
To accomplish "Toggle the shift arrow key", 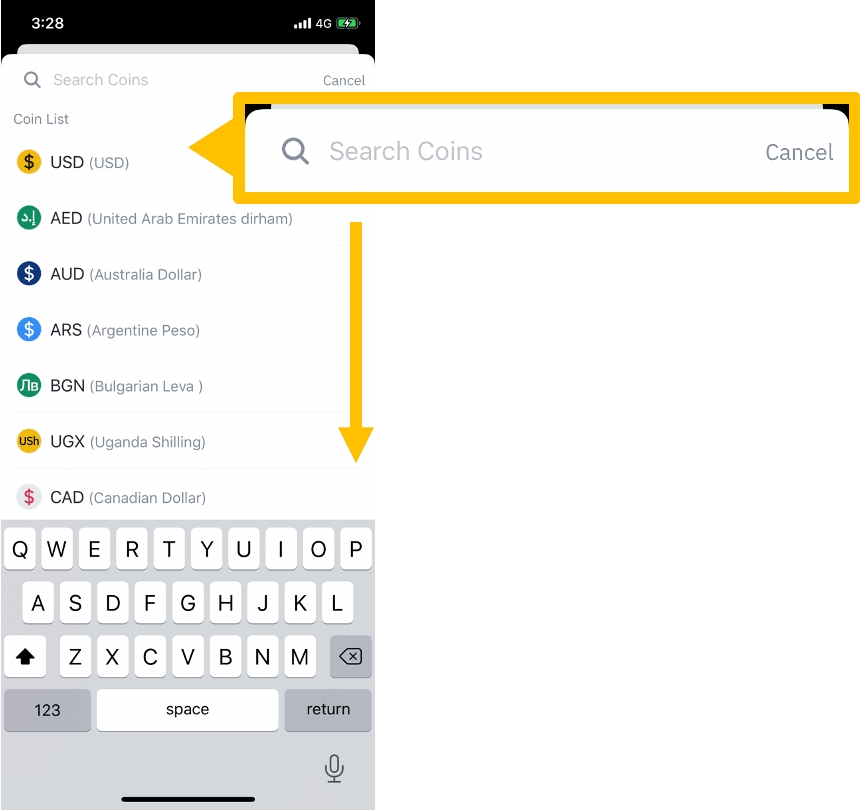I will coord(25,656).
